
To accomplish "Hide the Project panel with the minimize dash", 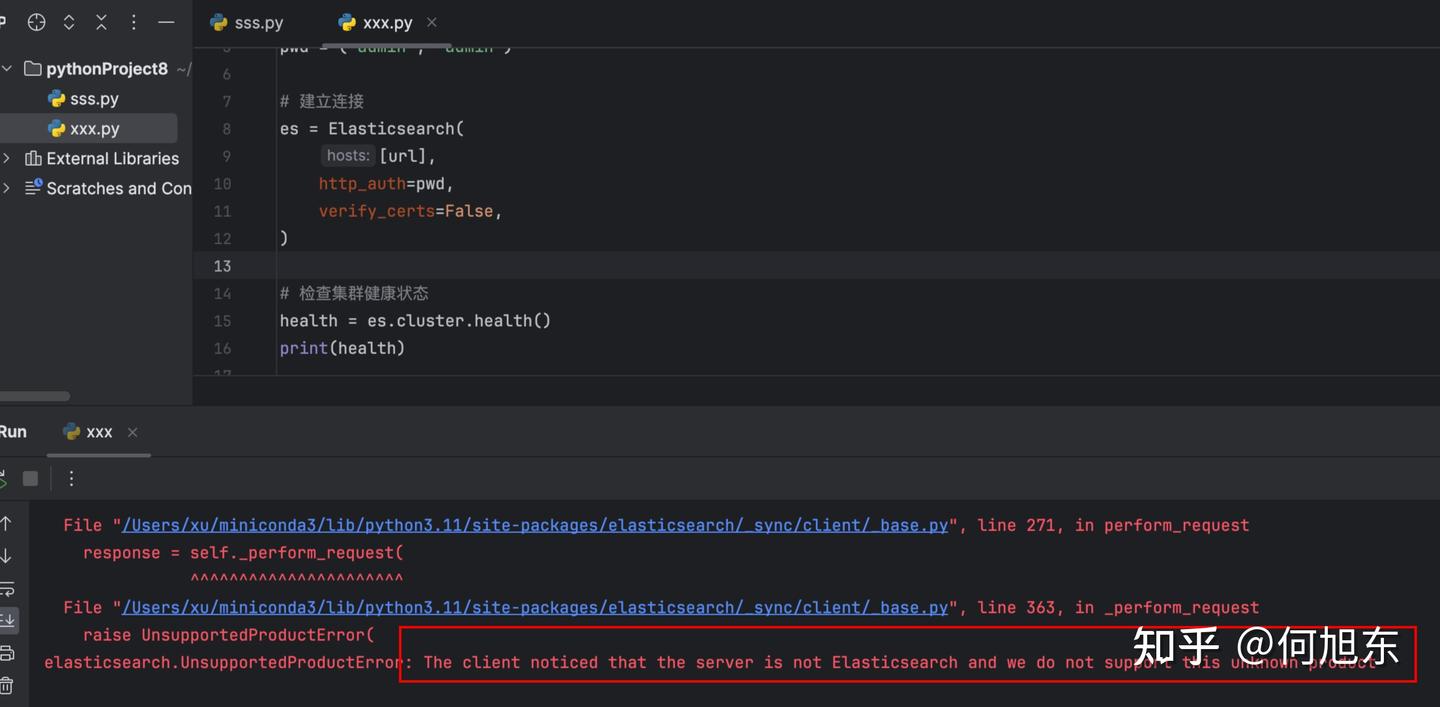I will [x=166, y=22].
